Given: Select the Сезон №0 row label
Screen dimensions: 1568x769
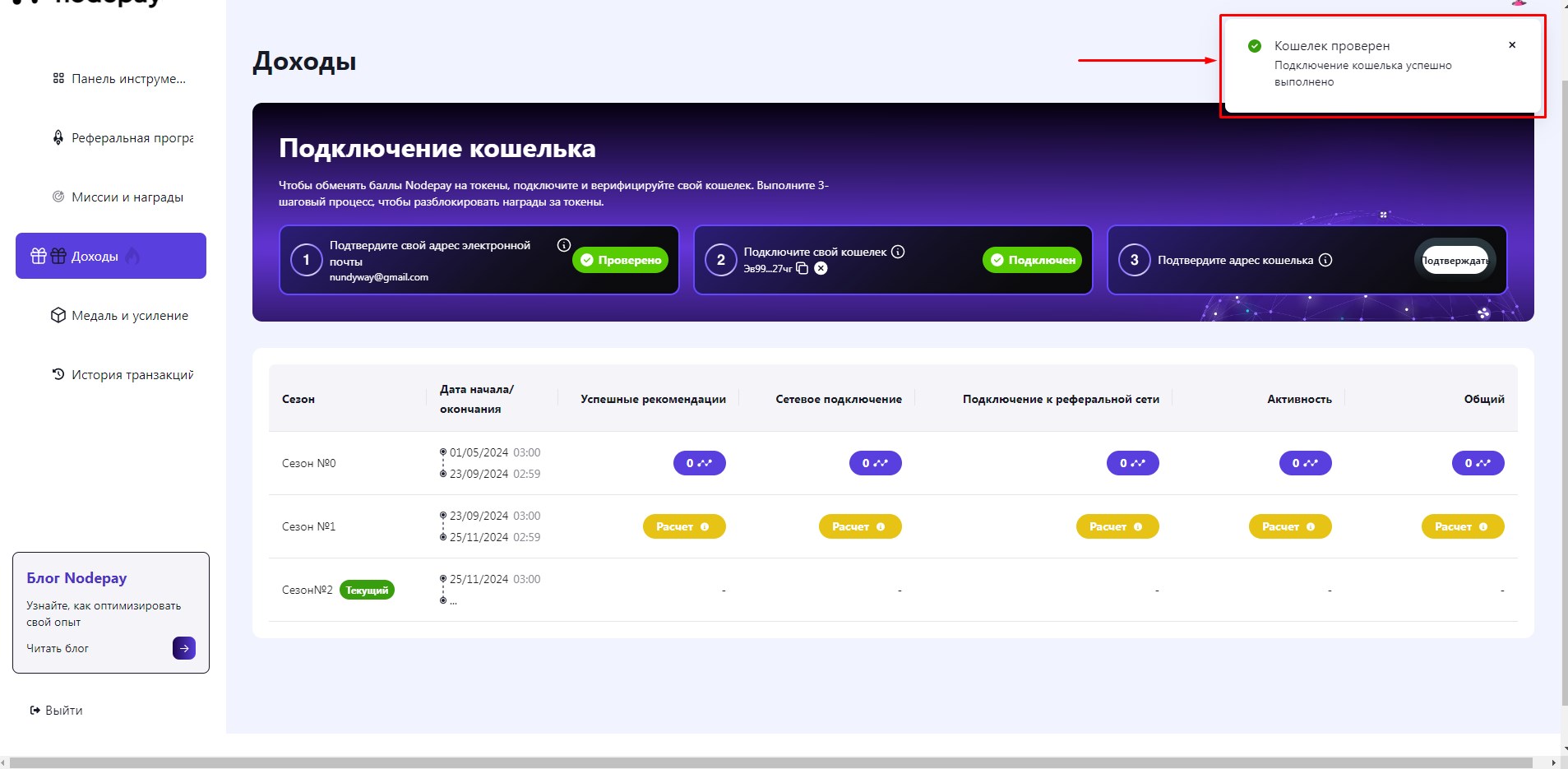Looking at the screenshot, I should click(x=309, y=463).
